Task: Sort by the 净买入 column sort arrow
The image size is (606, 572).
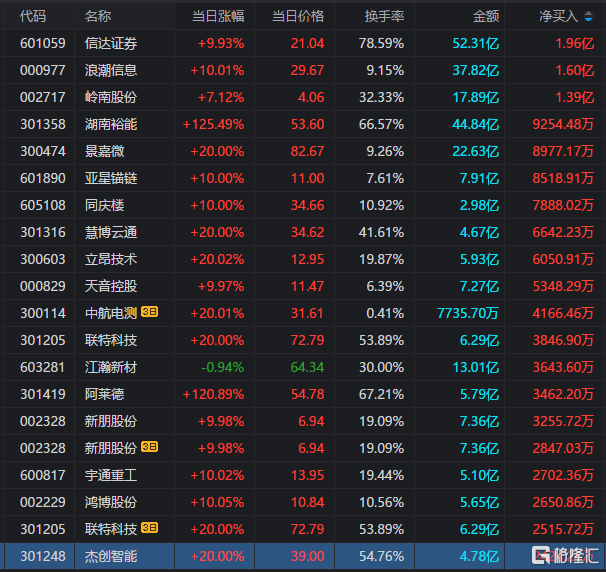Action: [x=588, y=17]
